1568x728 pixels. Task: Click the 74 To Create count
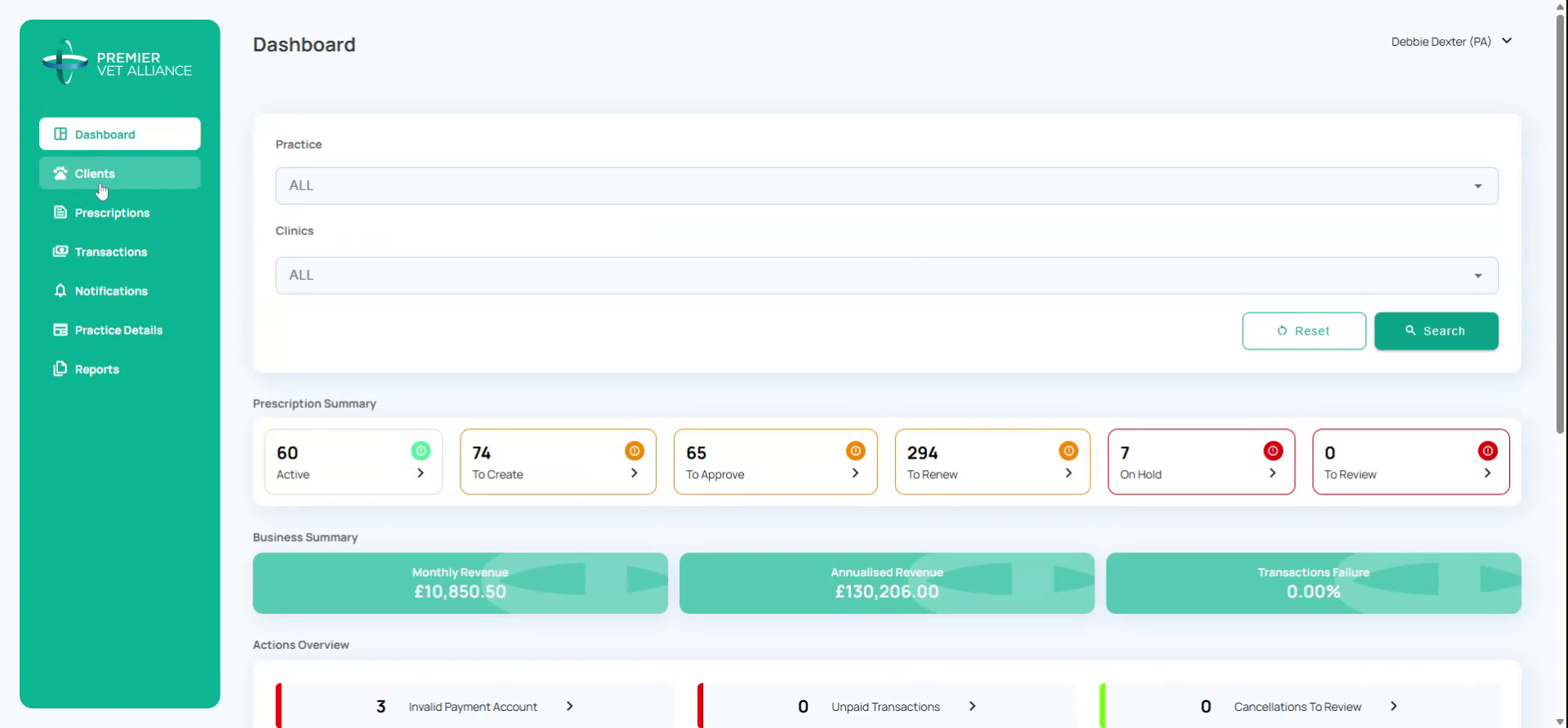(482, 453)
